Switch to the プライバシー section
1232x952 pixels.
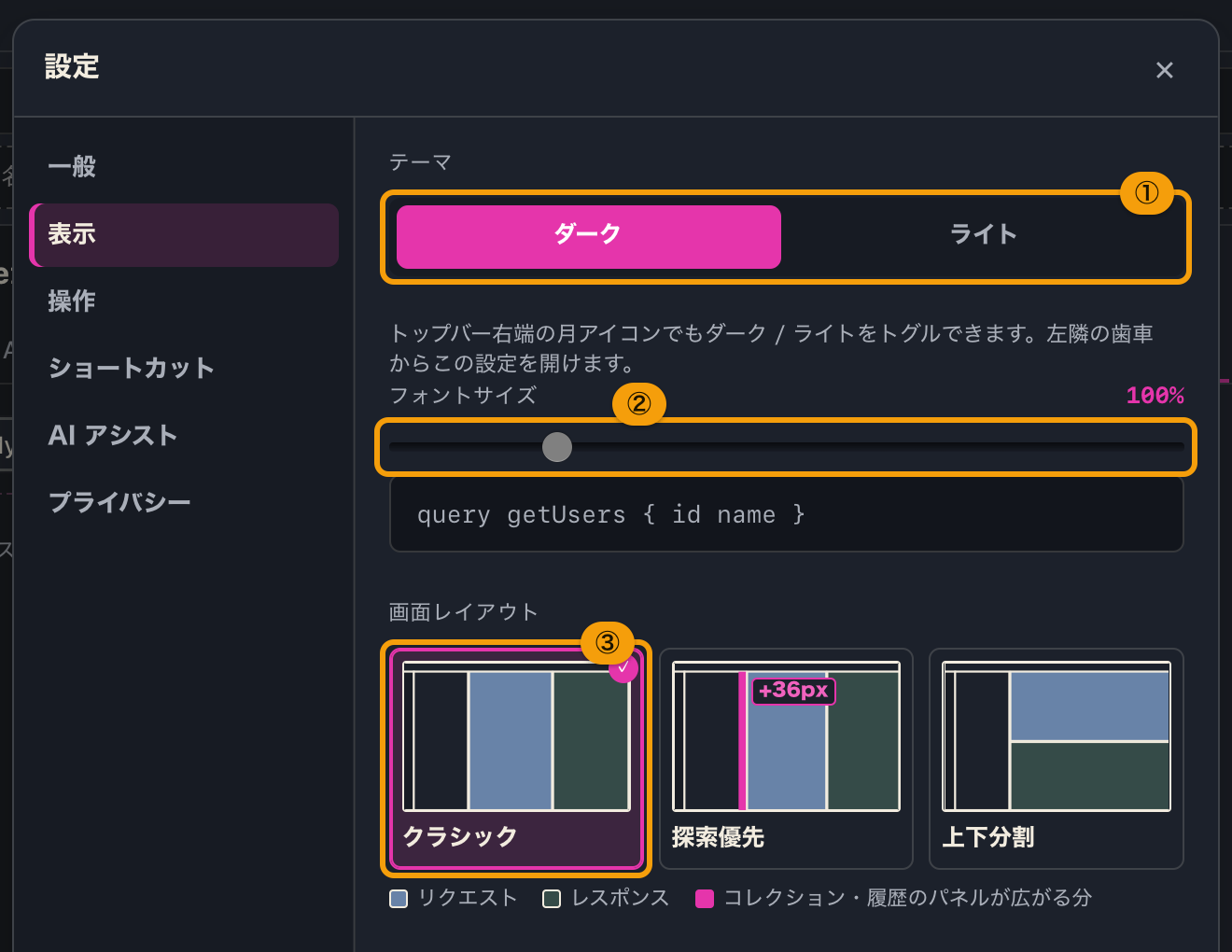pos(184,503)
